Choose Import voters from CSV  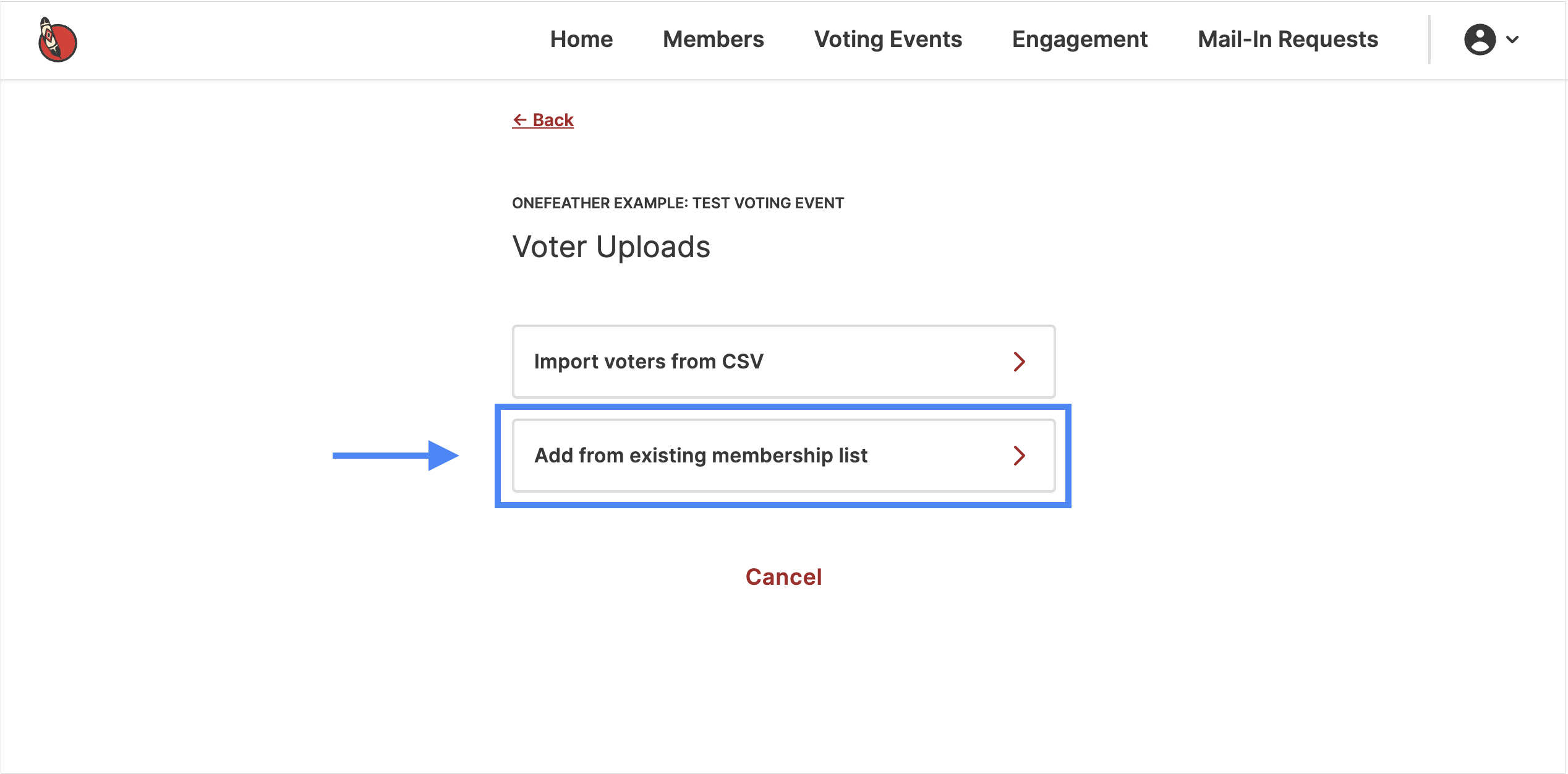tap(783, 362)
